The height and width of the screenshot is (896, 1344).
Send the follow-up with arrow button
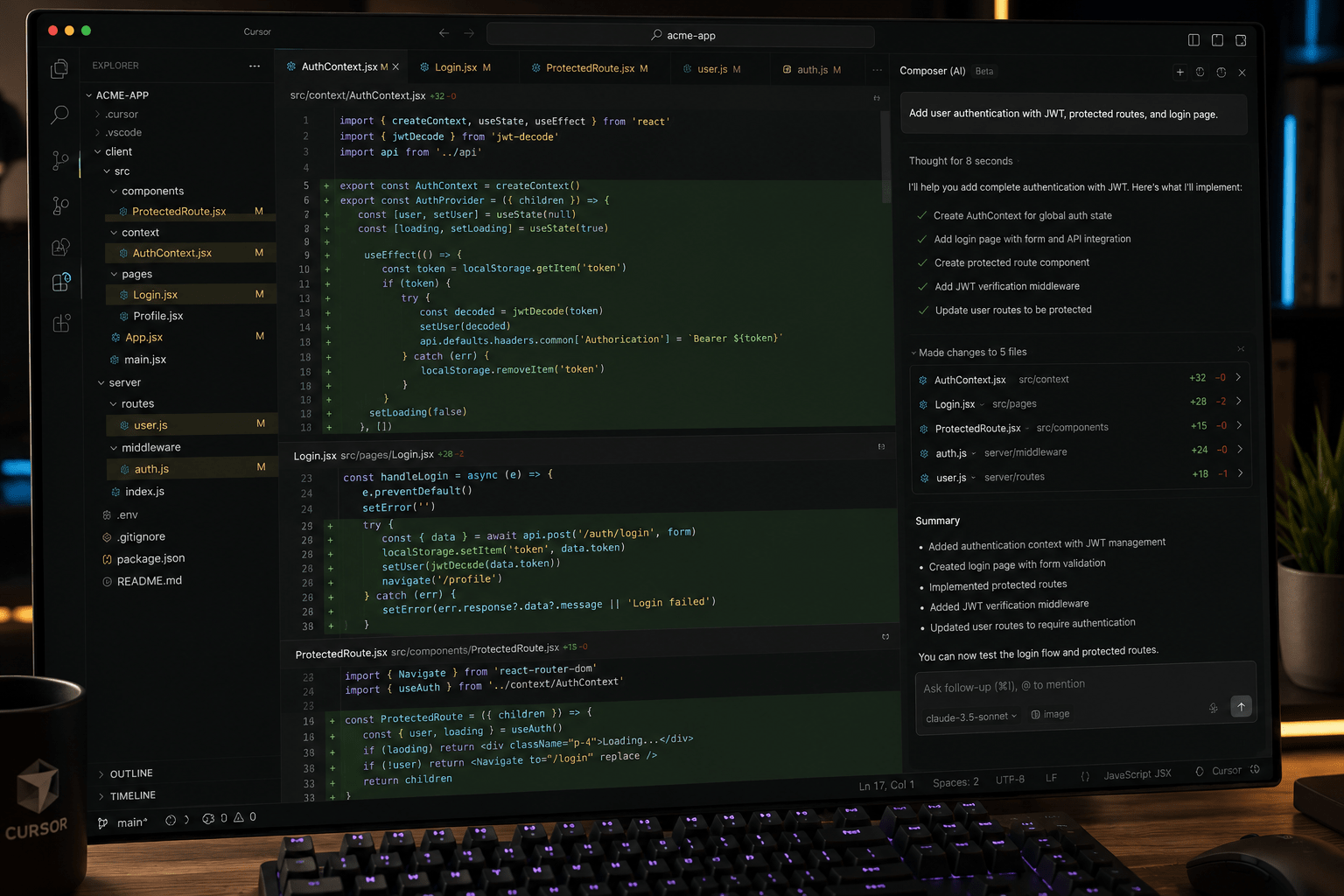pos(1241,706)
